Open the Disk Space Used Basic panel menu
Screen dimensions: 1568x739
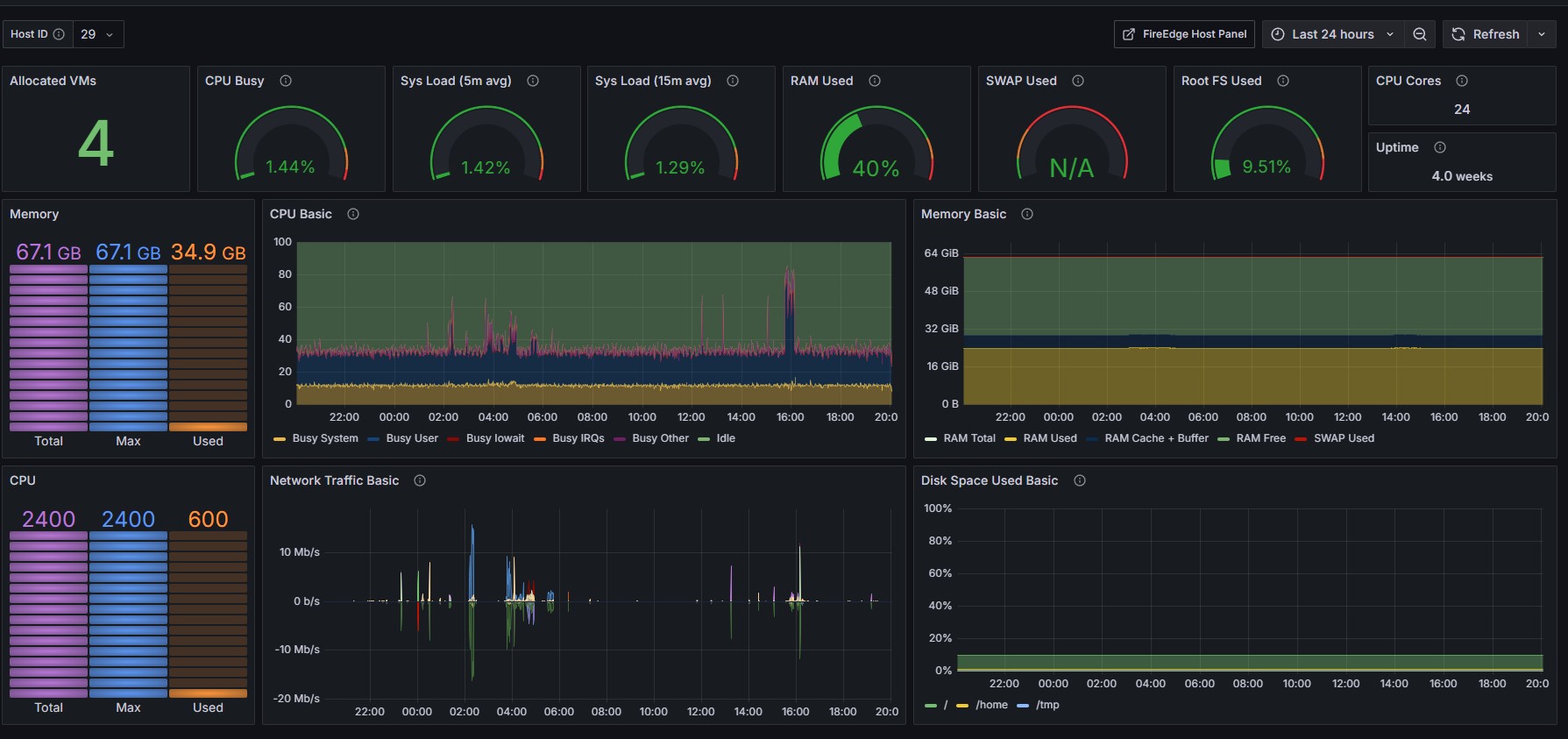point(989,480)
